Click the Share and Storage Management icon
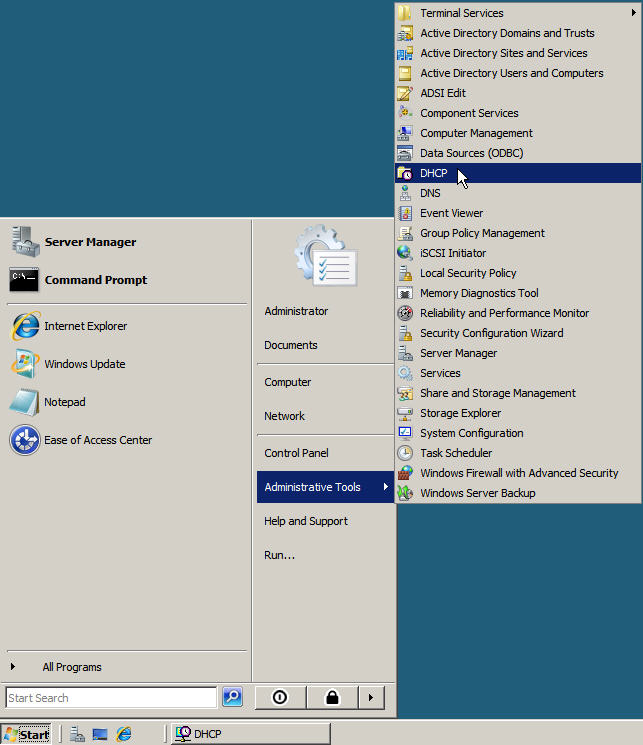The height and width of the screenshot is (745, 643). (x=404, y=393)
